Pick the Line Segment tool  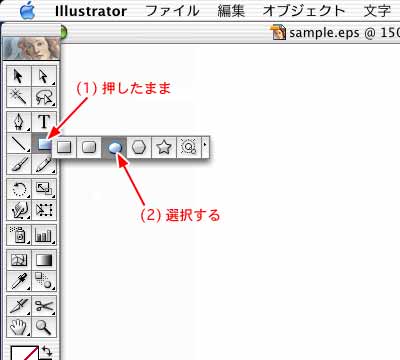click(x=19, y=143)
